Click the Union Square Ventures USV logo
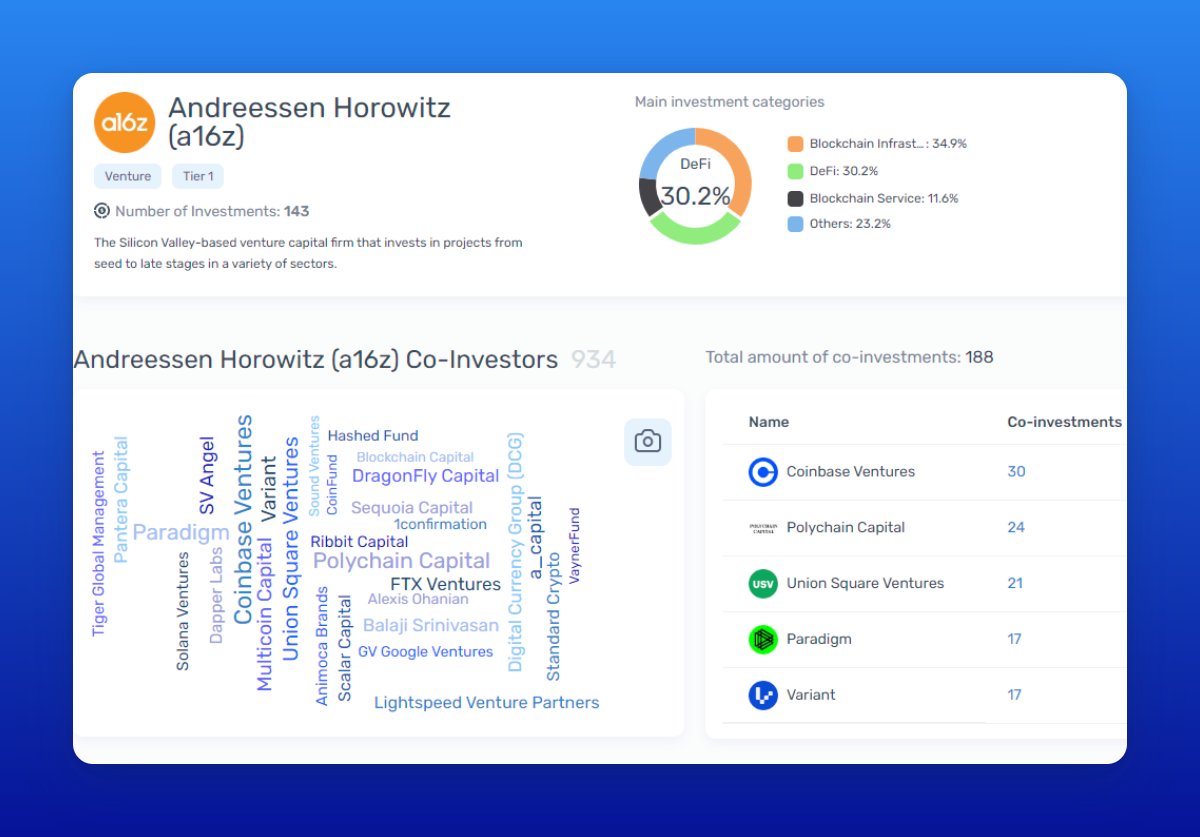Viewport: 1200px width, 837px height. pos(763,583)
